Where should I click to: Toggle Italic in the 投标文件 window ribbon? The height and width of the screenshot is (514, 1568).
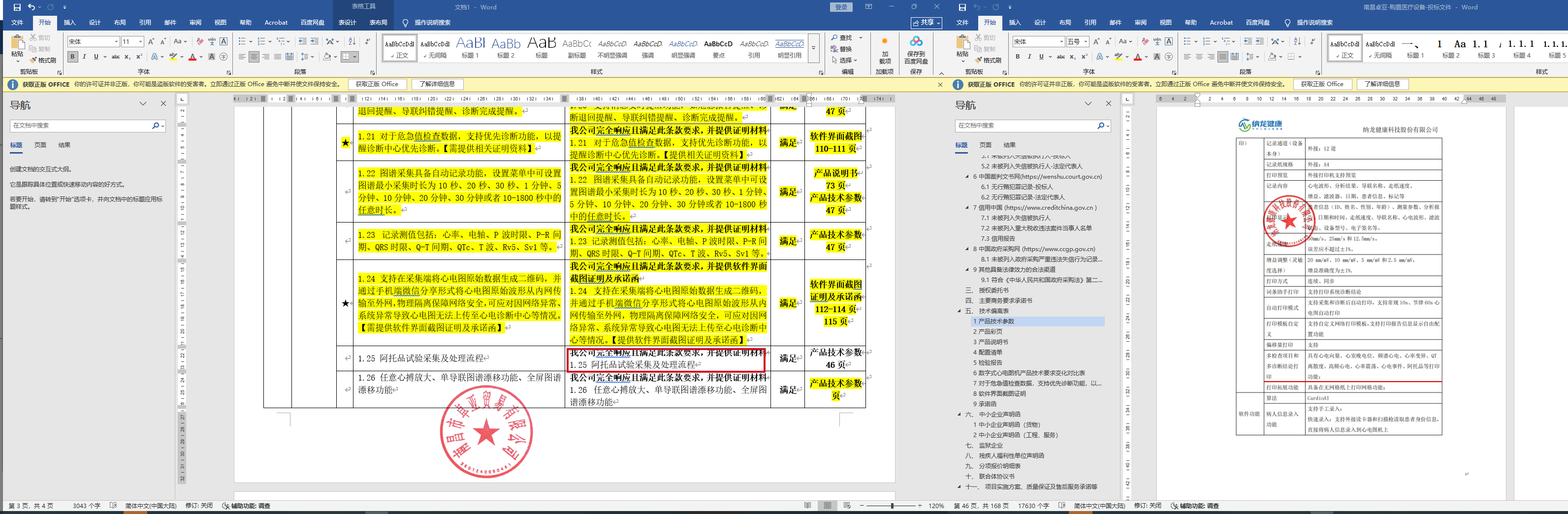[1029, 57]
